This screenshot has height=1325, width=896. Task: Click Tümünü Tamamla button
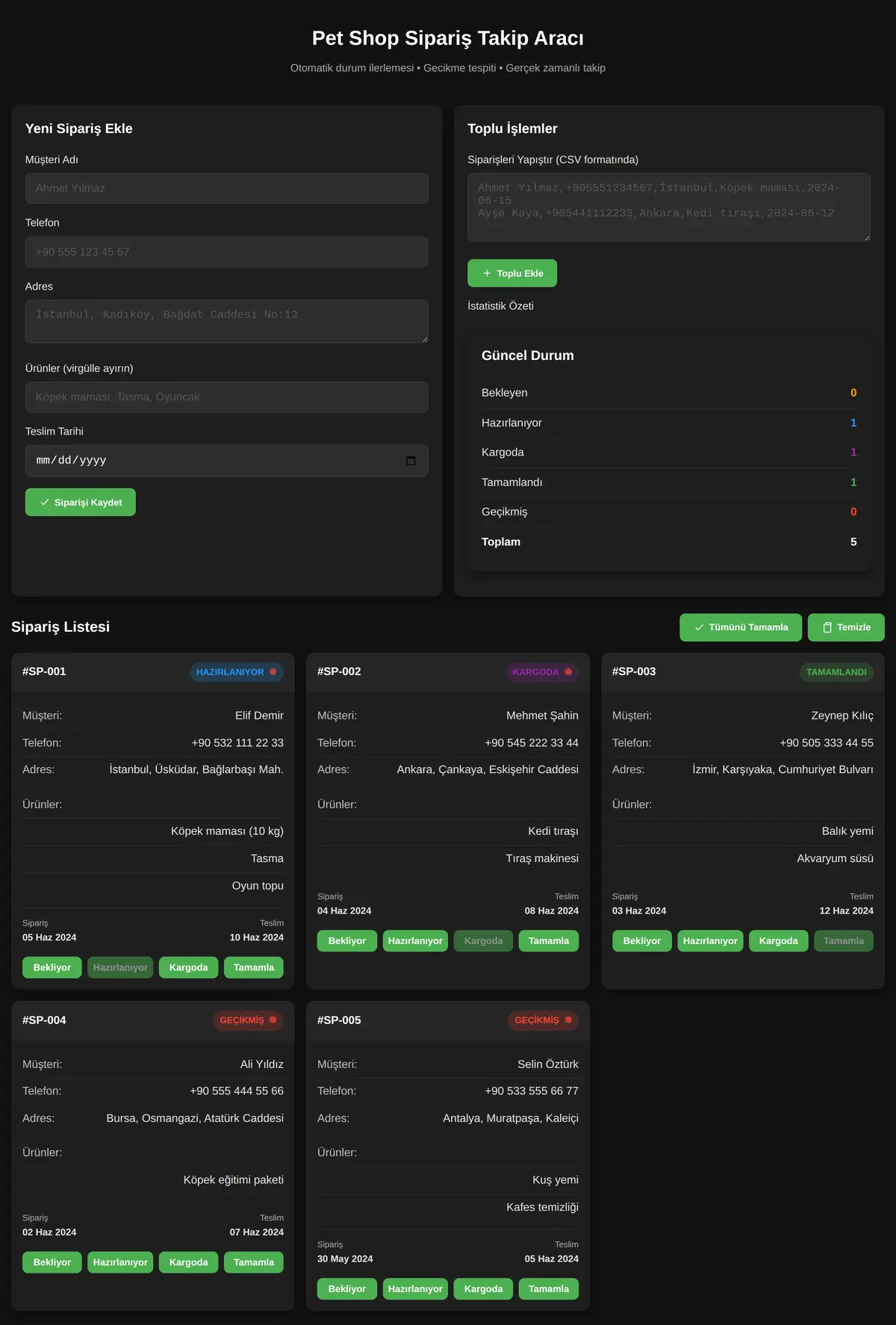point(741,627)
